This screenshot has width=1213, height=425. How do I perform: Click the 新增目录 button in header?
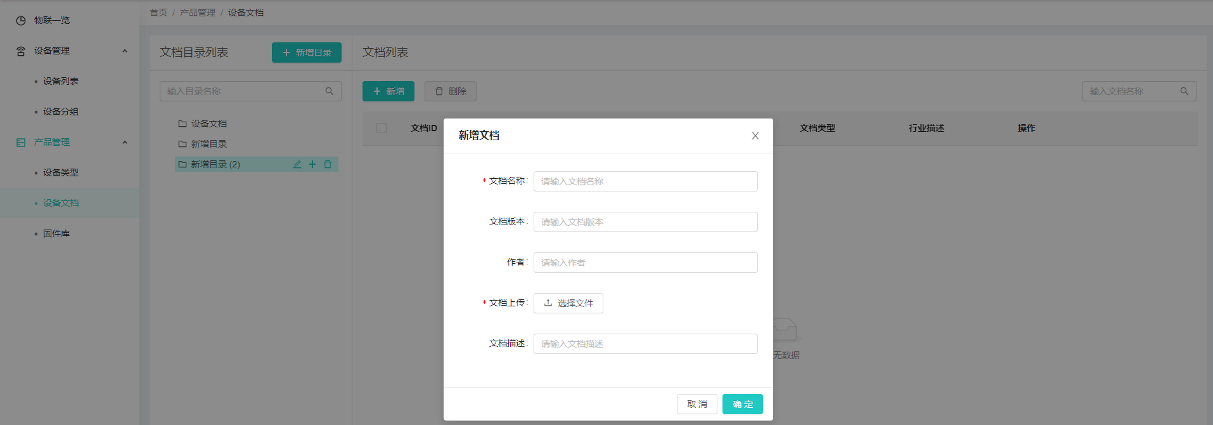[306, 52]
